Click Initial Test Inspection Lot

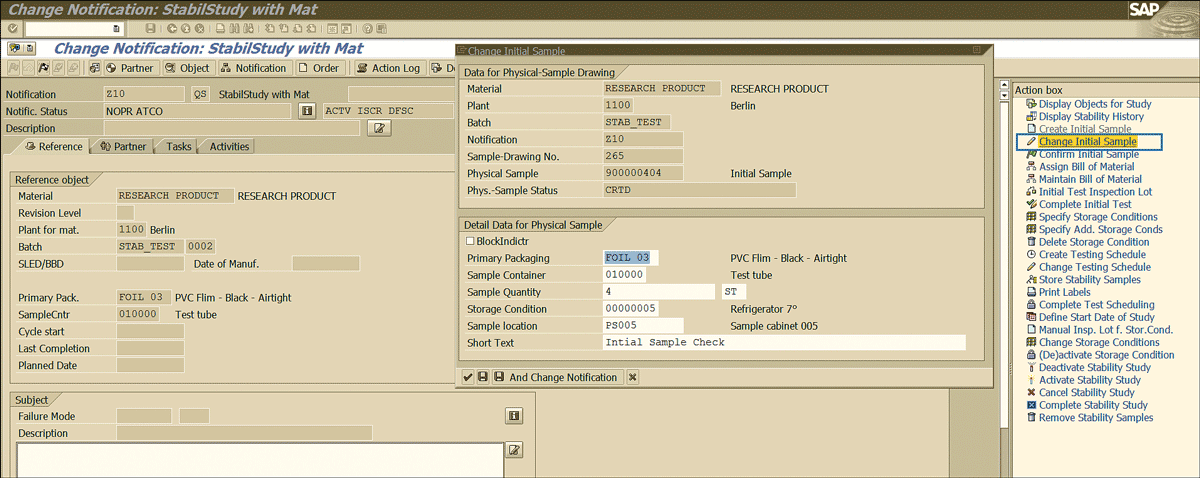click(x=1095, y=192)
